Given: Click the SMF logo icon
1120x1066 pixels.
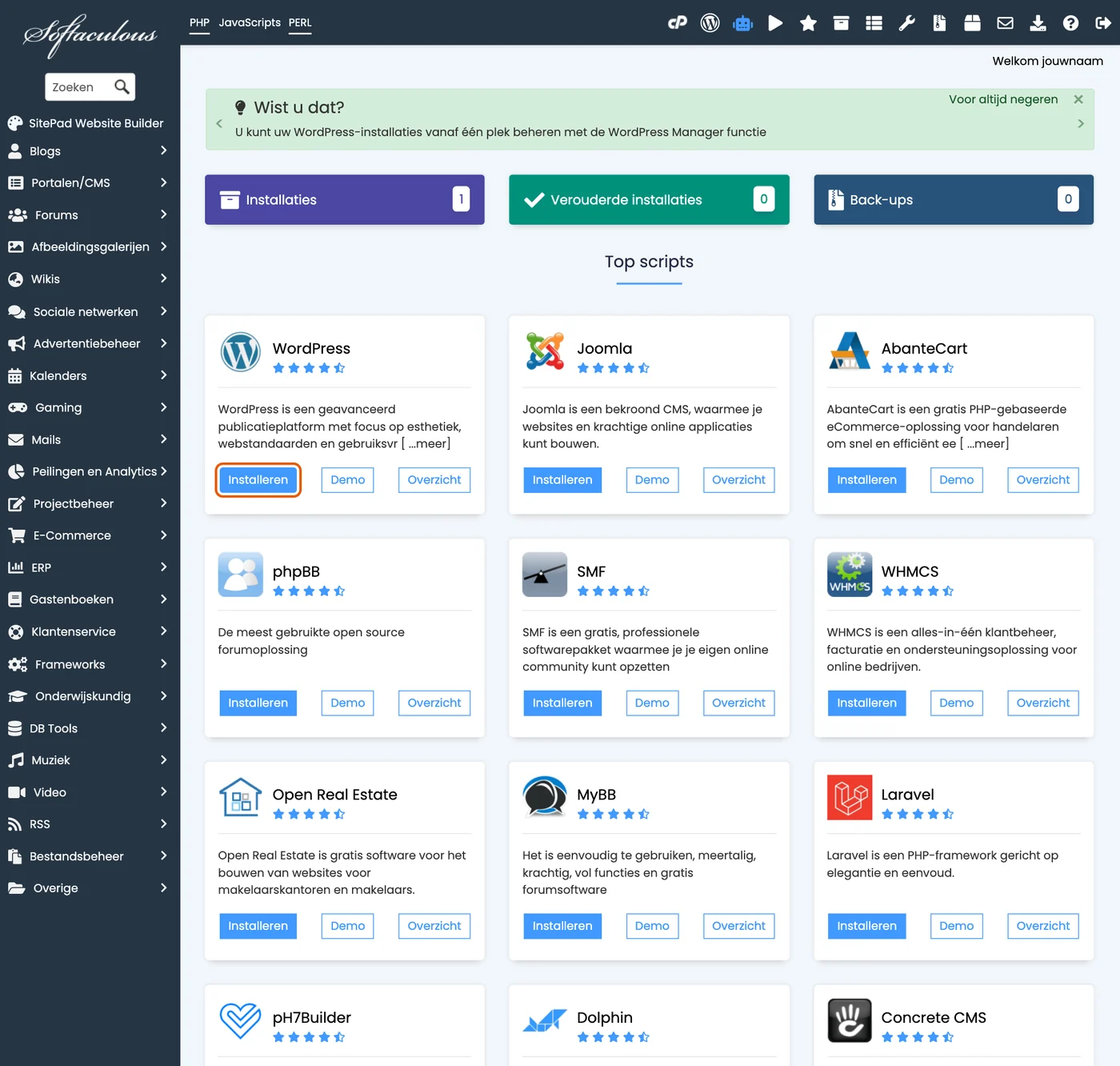Looking at the screenshot, I should click(545, 575).
